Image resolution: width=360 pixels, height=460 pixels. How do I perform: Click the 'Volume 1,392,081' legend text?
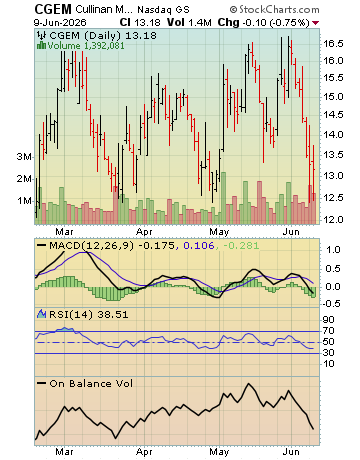[x=86, y=46]
